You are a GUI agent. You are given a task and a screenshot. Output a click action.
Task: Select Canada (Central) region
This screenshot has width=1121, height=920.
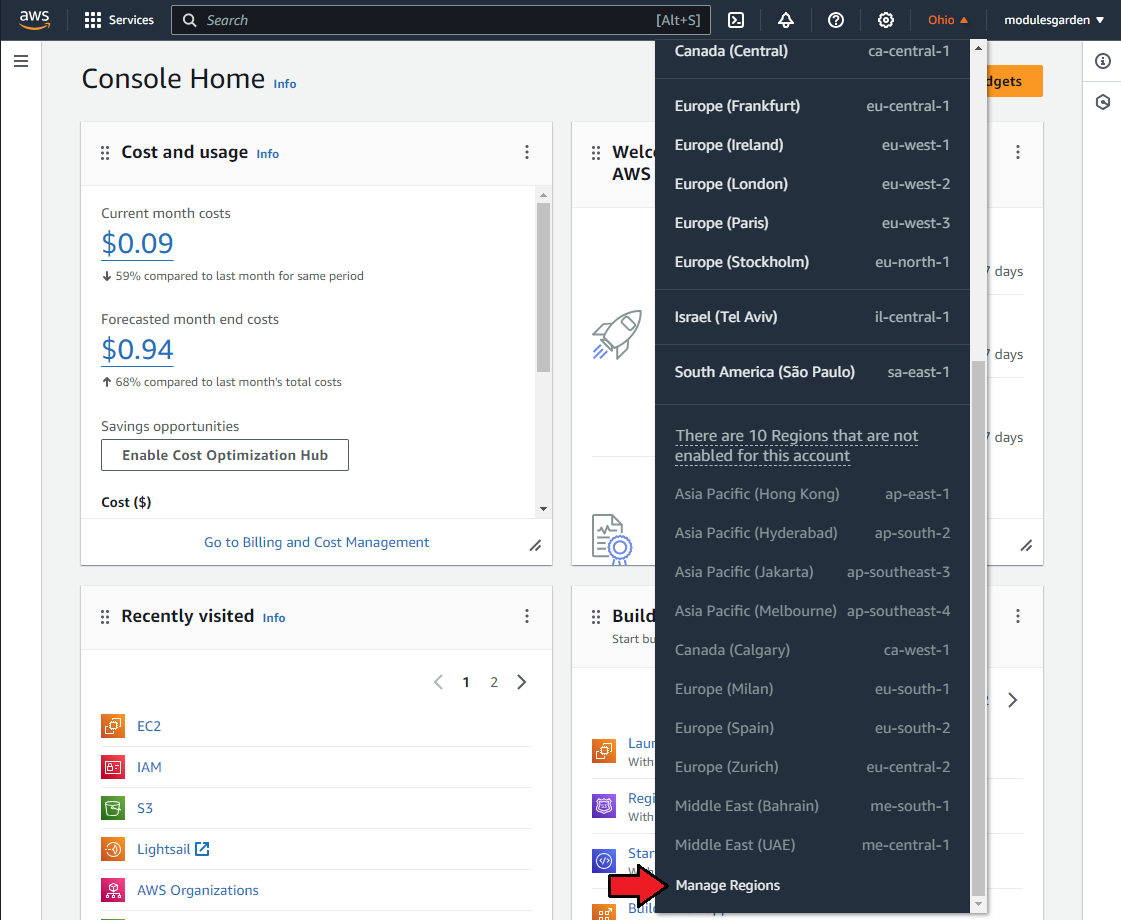812,51
